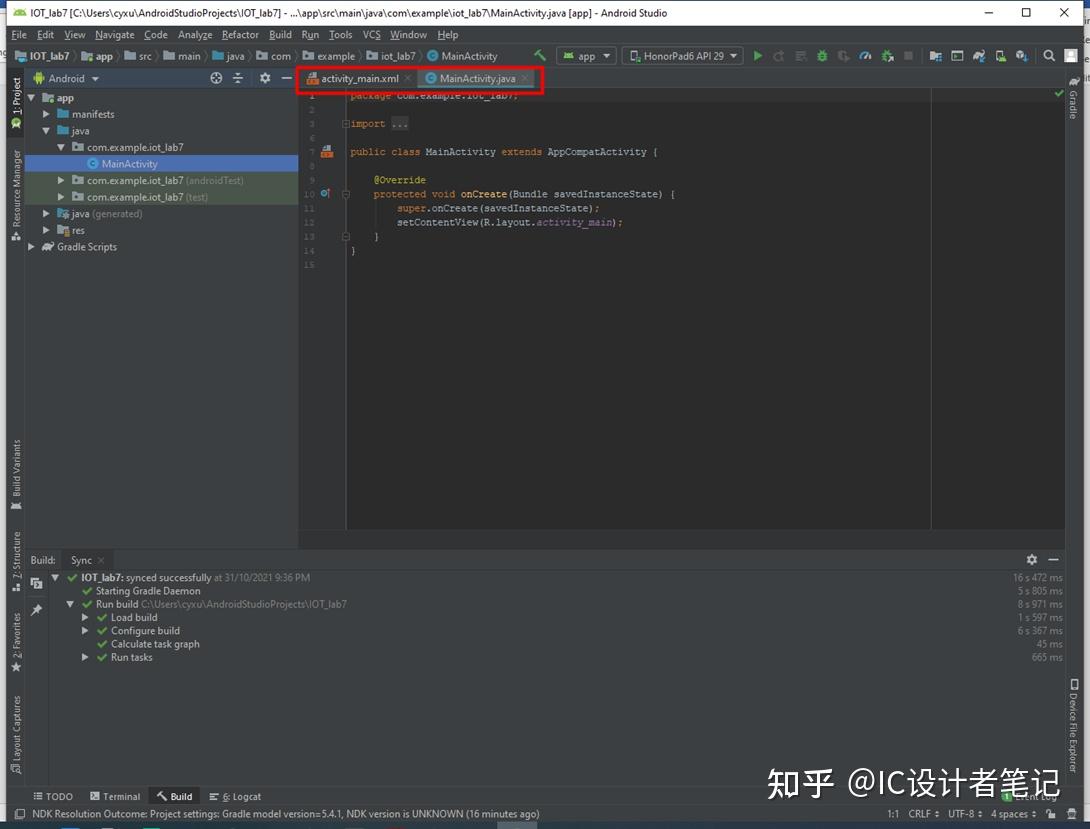This screenshot has height=829, width=1090.
Task: Open the Refactor menu
Action: pyautogui.click(x=239, y=34)
